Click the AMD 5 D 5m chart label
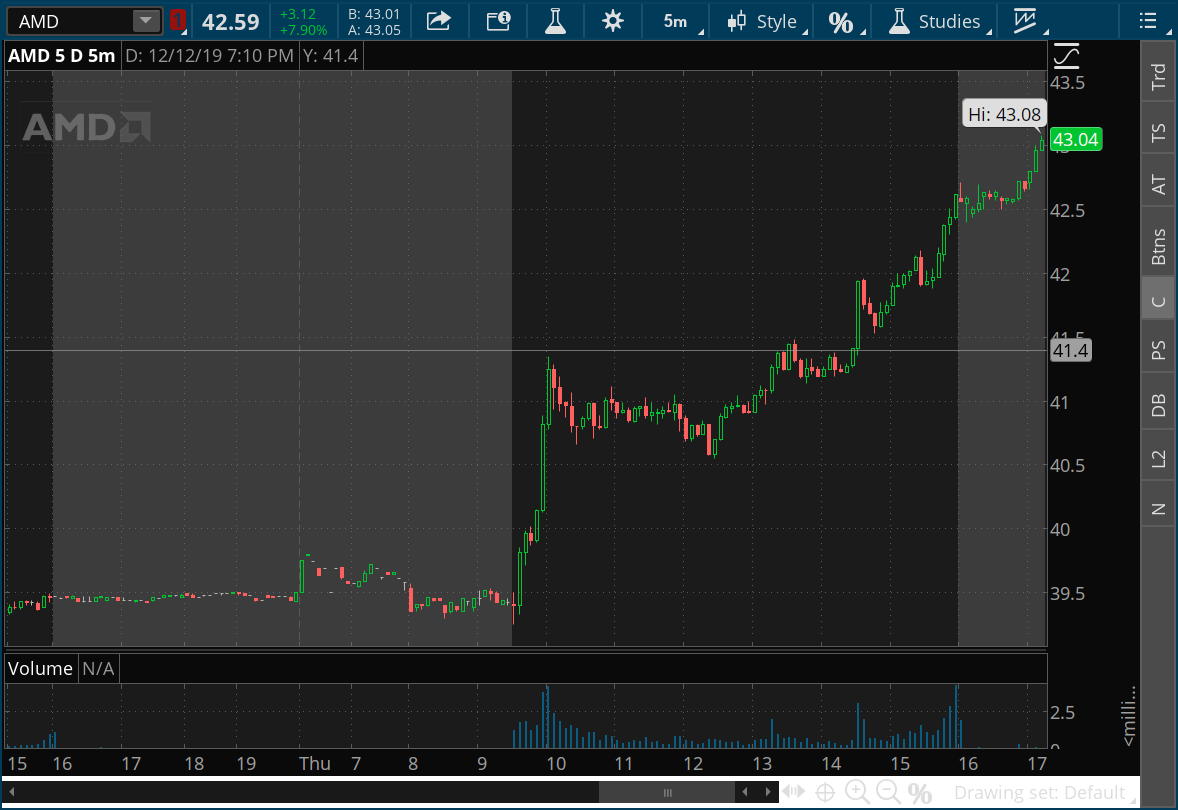 [62, 56]
